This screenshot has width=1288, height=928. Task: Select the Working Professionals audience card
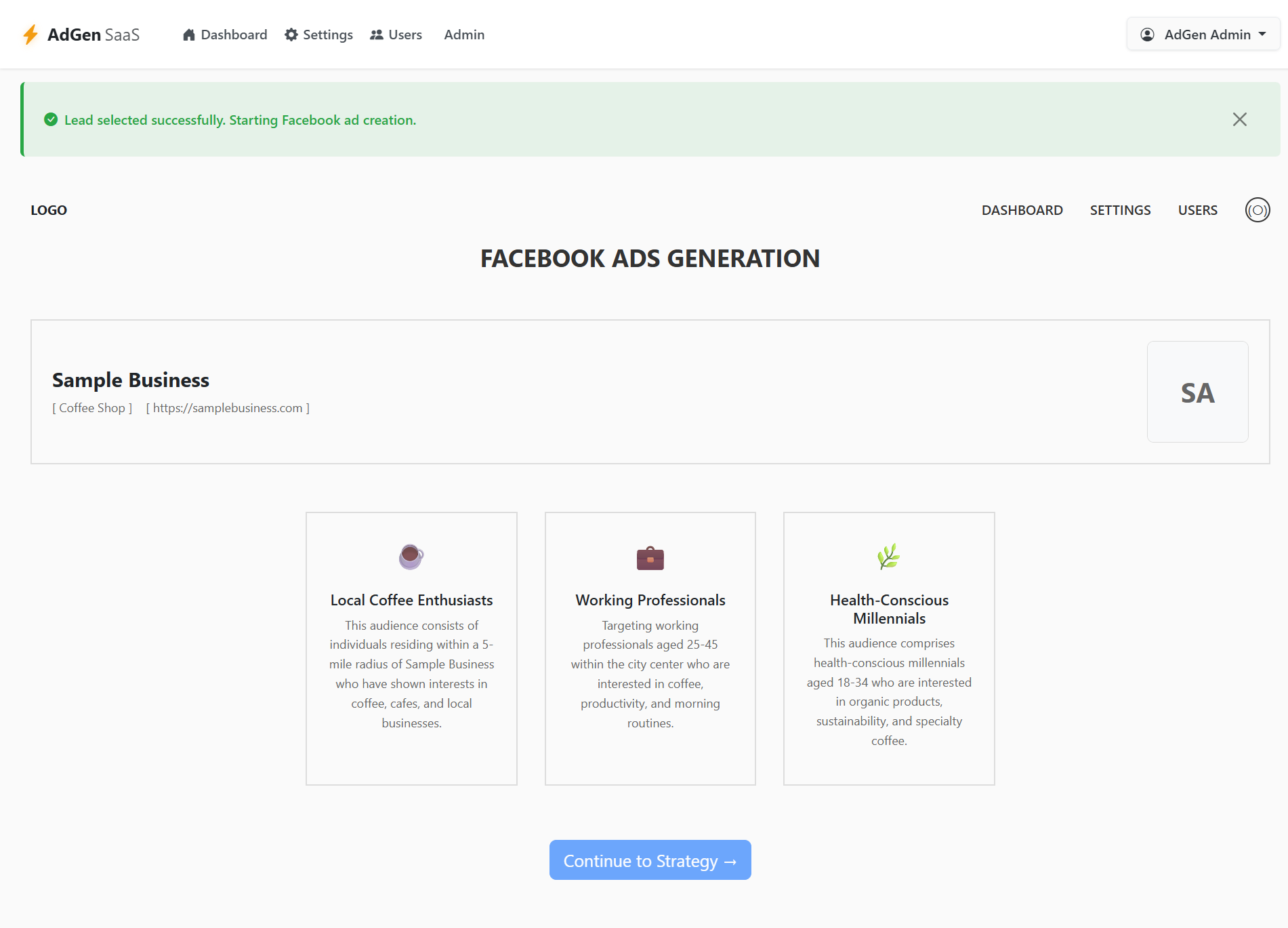click(x=650, y=649)
